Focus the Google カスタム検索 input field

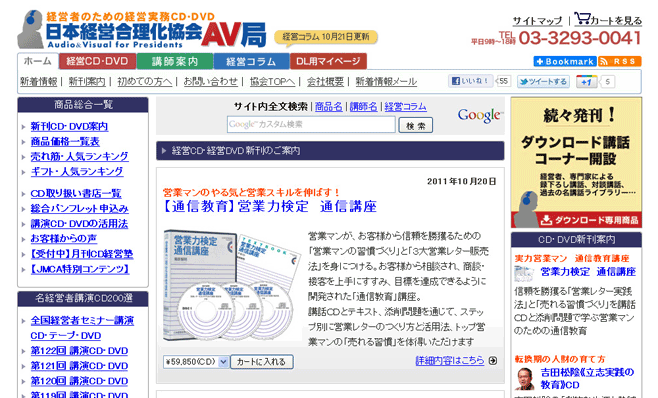click(x=311, y=125)
